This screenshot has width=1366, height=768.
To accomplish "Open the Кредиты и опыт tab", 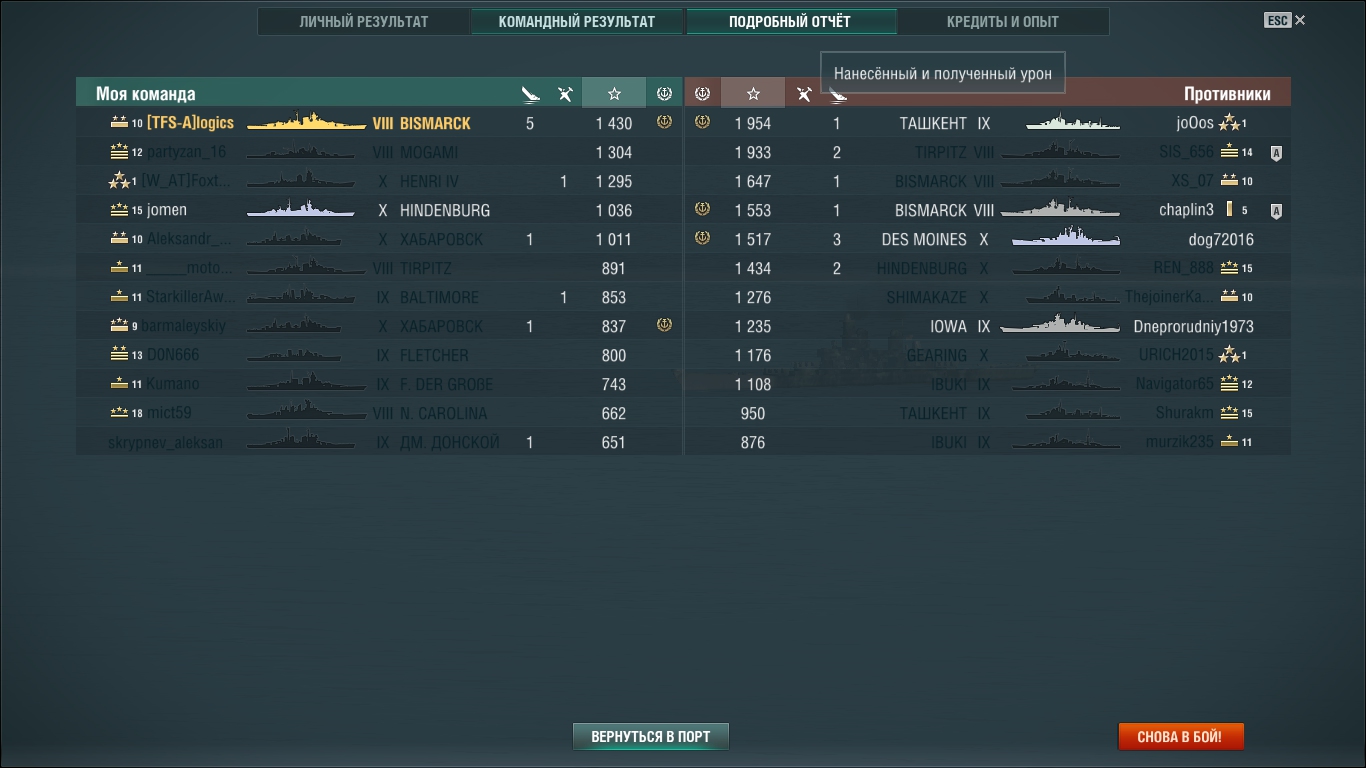I will [x=1003, y=21].
